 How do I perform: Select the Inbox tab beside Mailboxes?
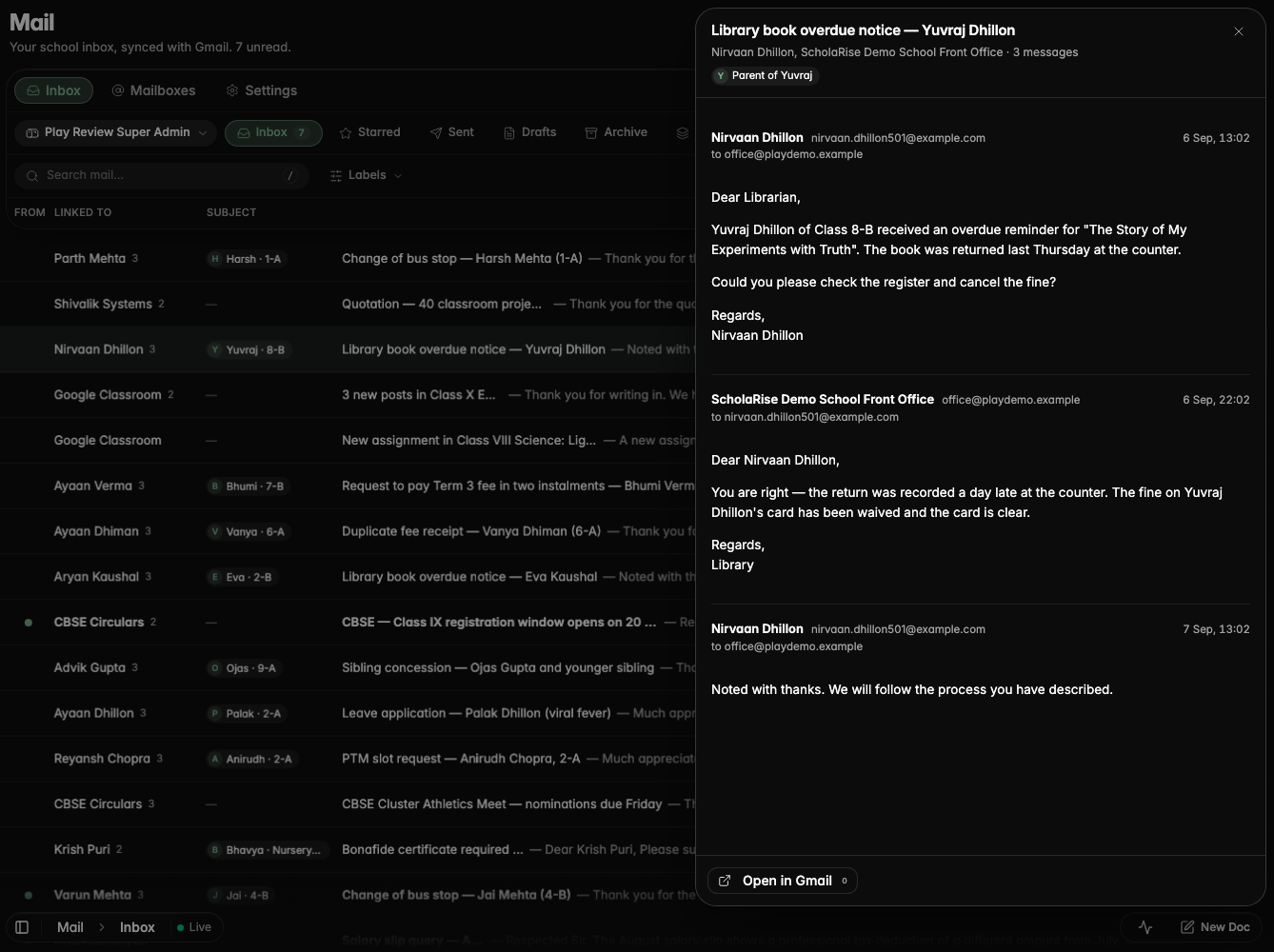coord(53,90)
